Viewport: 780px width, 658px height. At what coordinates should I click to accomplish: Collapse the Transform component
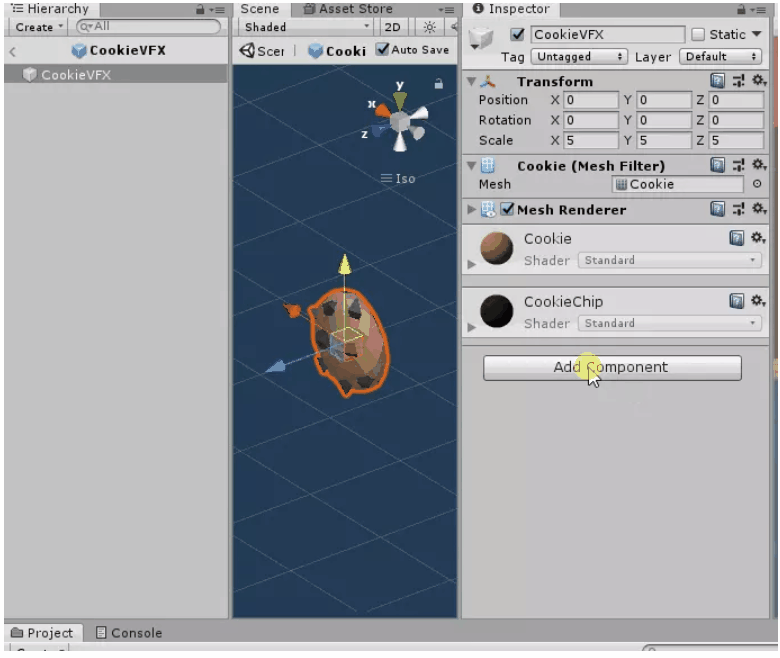click(x=471, y=81)
